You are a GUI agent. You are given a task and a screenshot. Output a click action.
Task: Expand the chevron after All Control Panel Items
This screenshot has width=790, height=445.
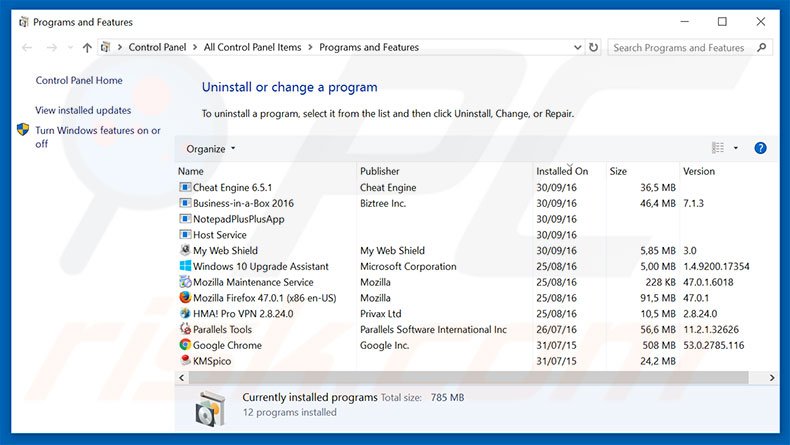(x=310, y=47)
